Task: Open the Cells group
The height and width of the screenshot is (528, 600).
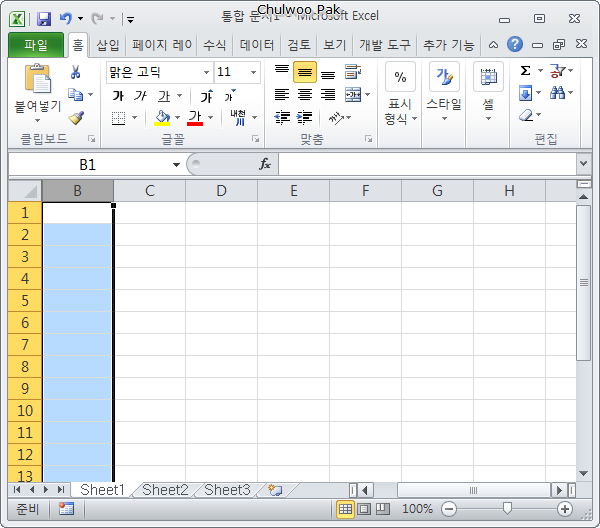Action: pos(488,92)
